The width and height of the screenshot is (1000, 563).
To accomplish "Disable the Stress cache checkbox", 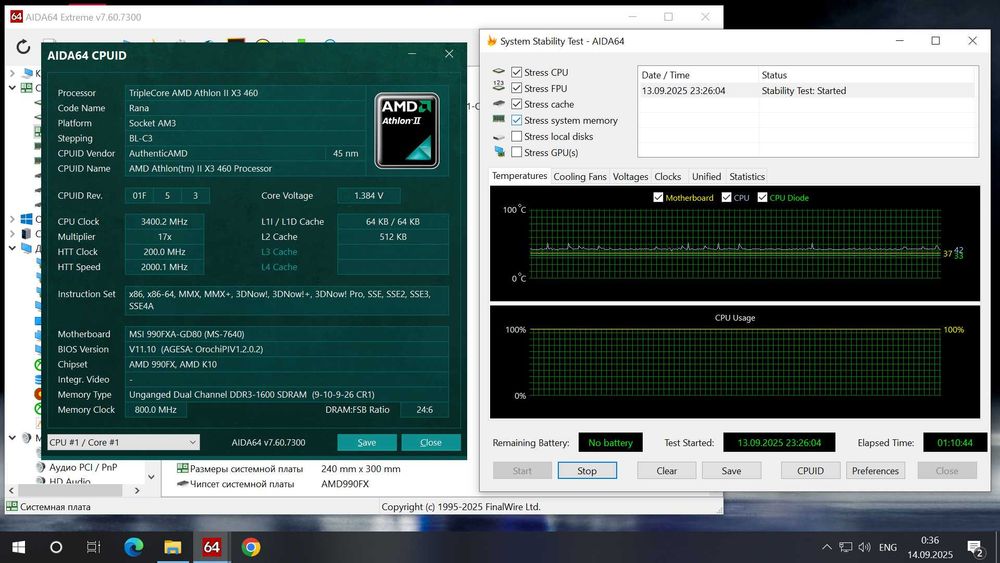I will point(517,104).
